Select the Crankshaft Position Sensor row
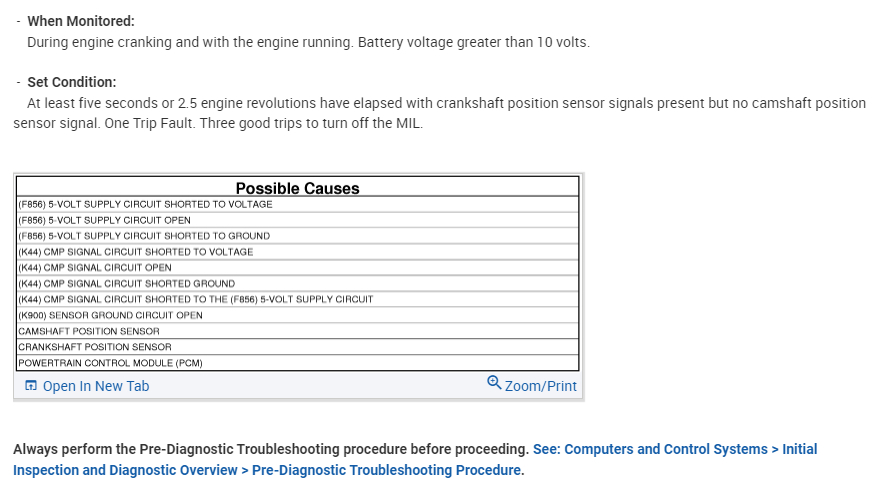Image resolution: width=890 pixels, height=501 pixels. click(93, 347)
